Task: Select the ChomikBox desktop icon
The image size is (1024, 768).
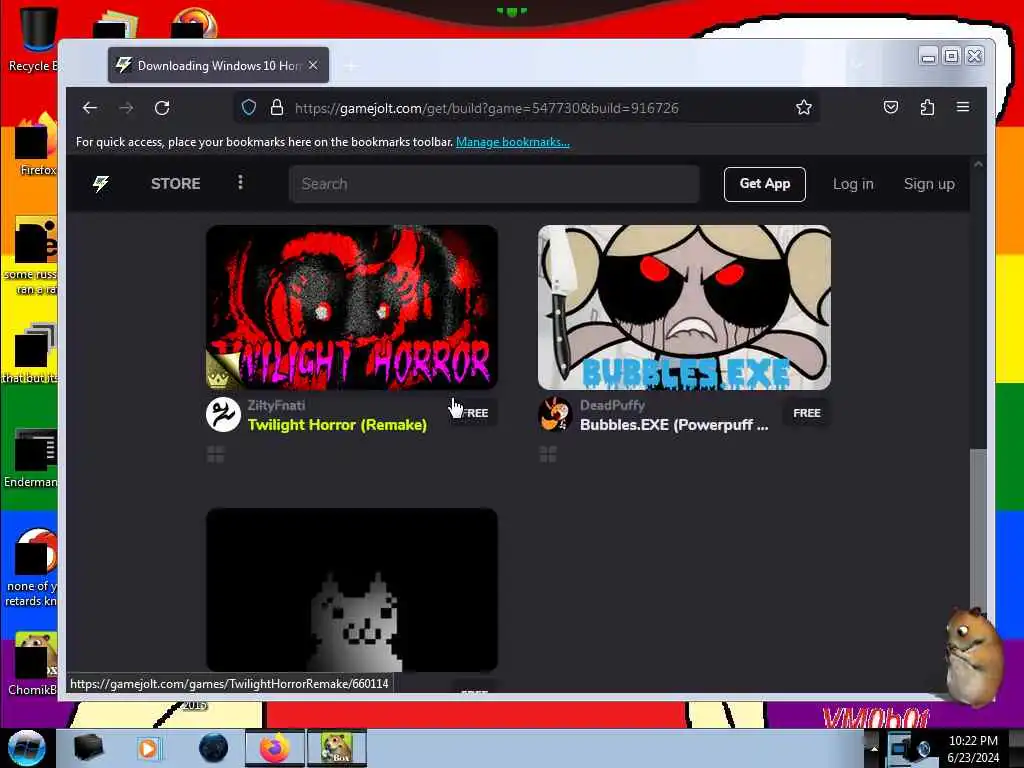Action: click(x=34, y=664)
